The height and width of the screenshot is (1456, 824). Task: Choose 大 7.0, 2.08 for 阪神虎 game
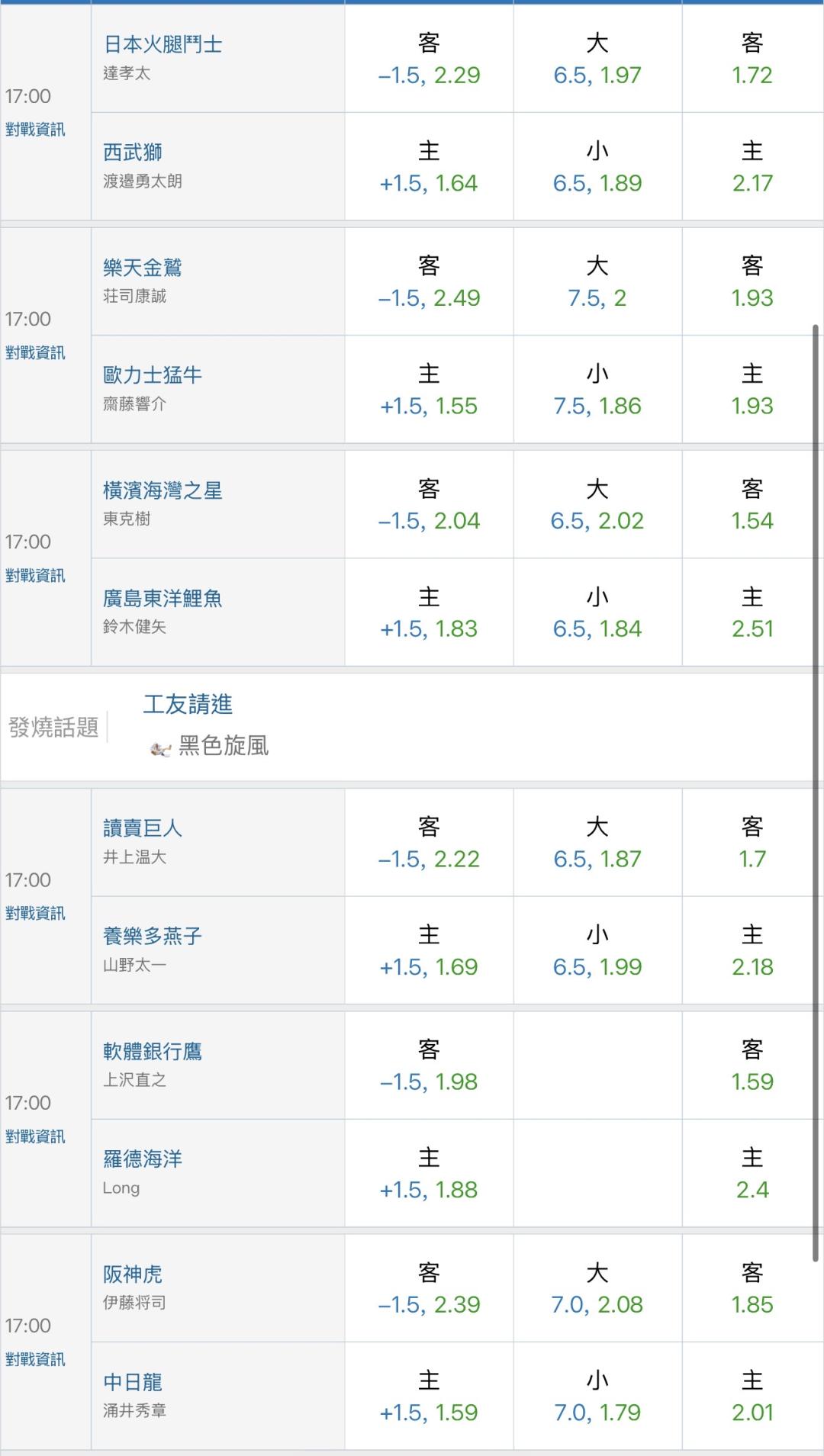(x=597, y=1288)
